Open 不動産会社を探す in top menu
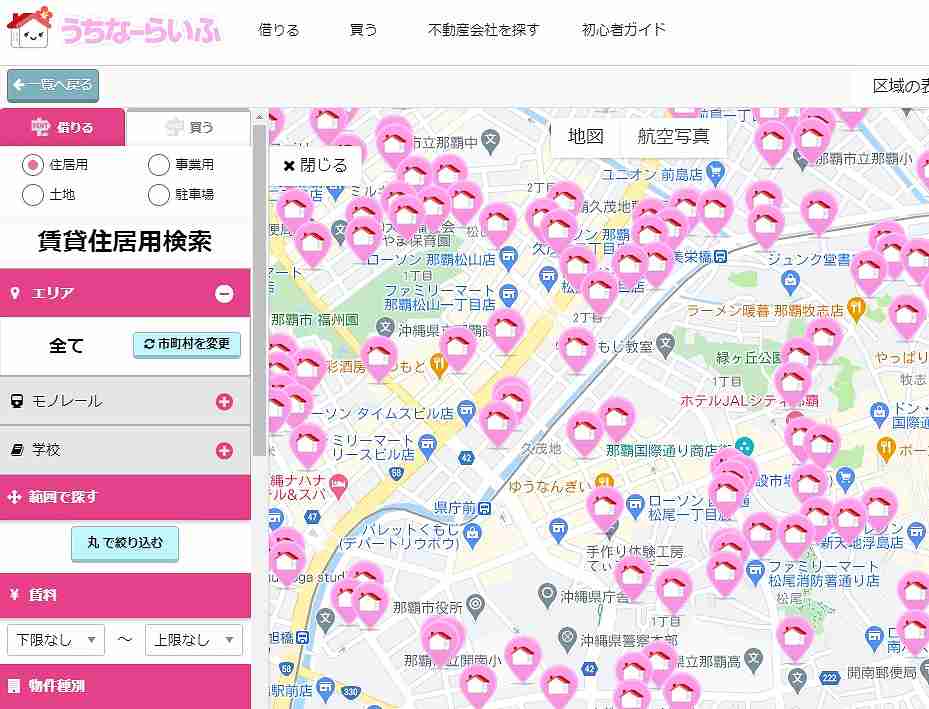 pos(483,29)
